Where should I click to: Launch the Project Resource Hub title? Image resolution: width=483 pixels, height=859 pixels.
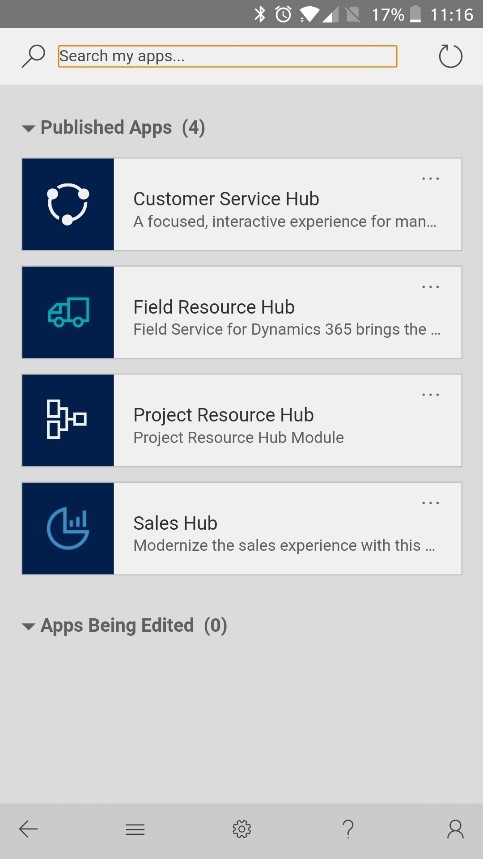pyautogui.click(x=223, y=415)
